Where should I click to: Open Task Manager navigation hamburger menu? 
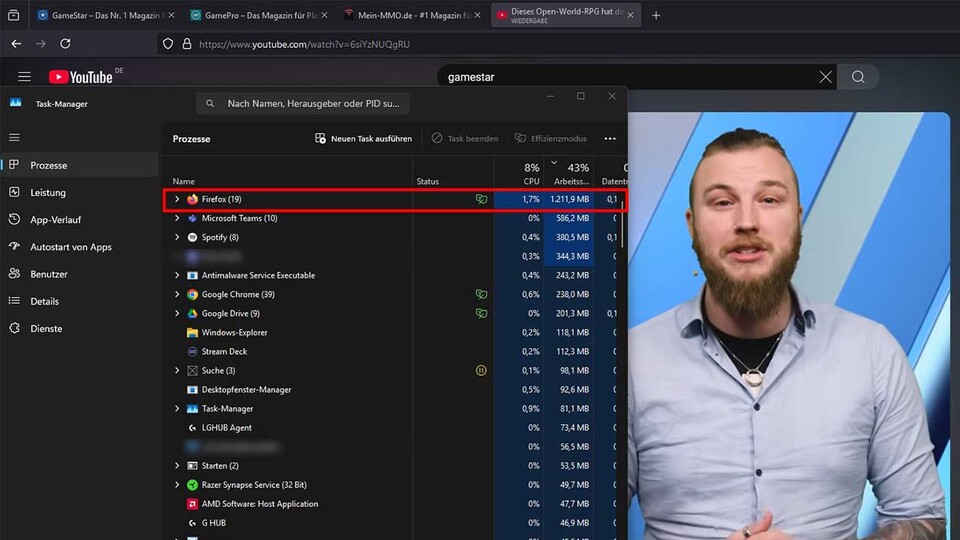coord(14,137)
